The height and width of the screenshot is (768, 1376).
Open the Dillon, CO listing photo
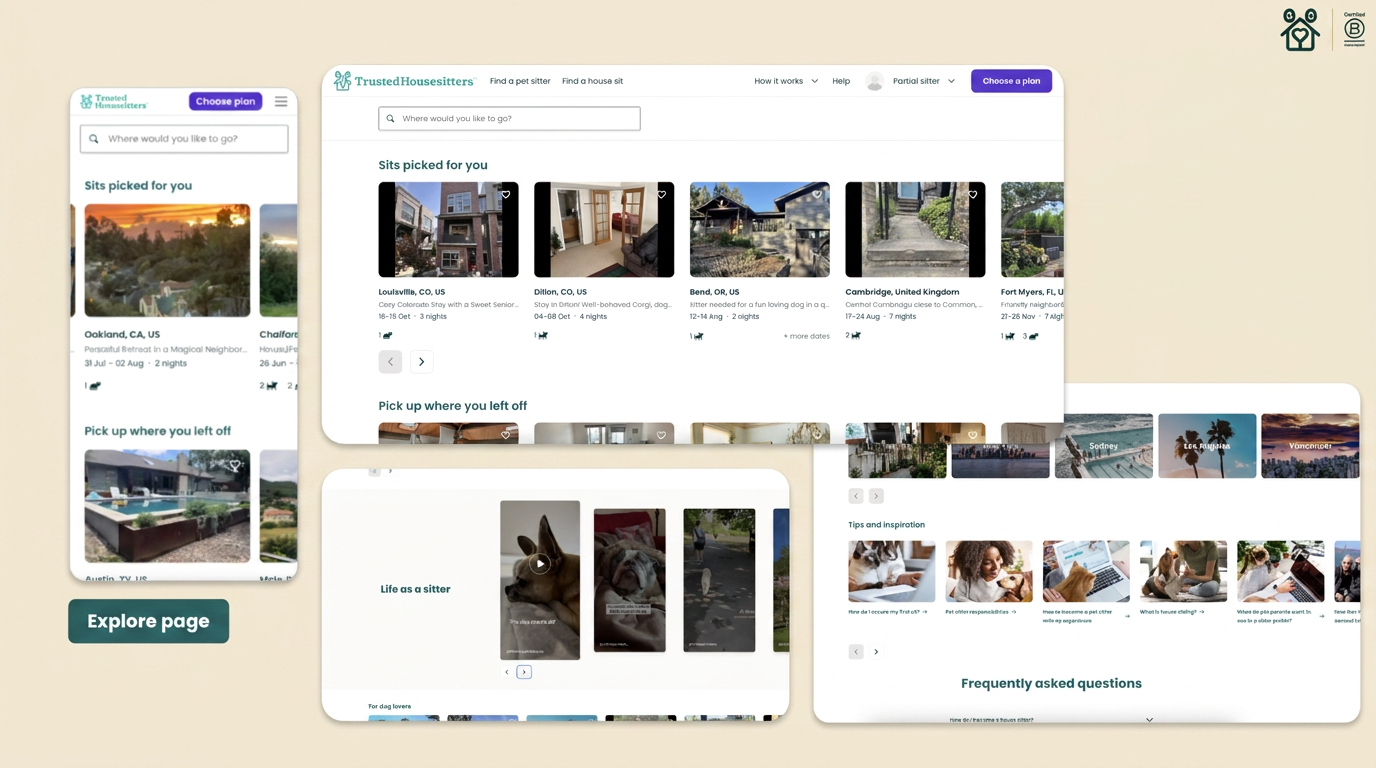coord(604,230)
